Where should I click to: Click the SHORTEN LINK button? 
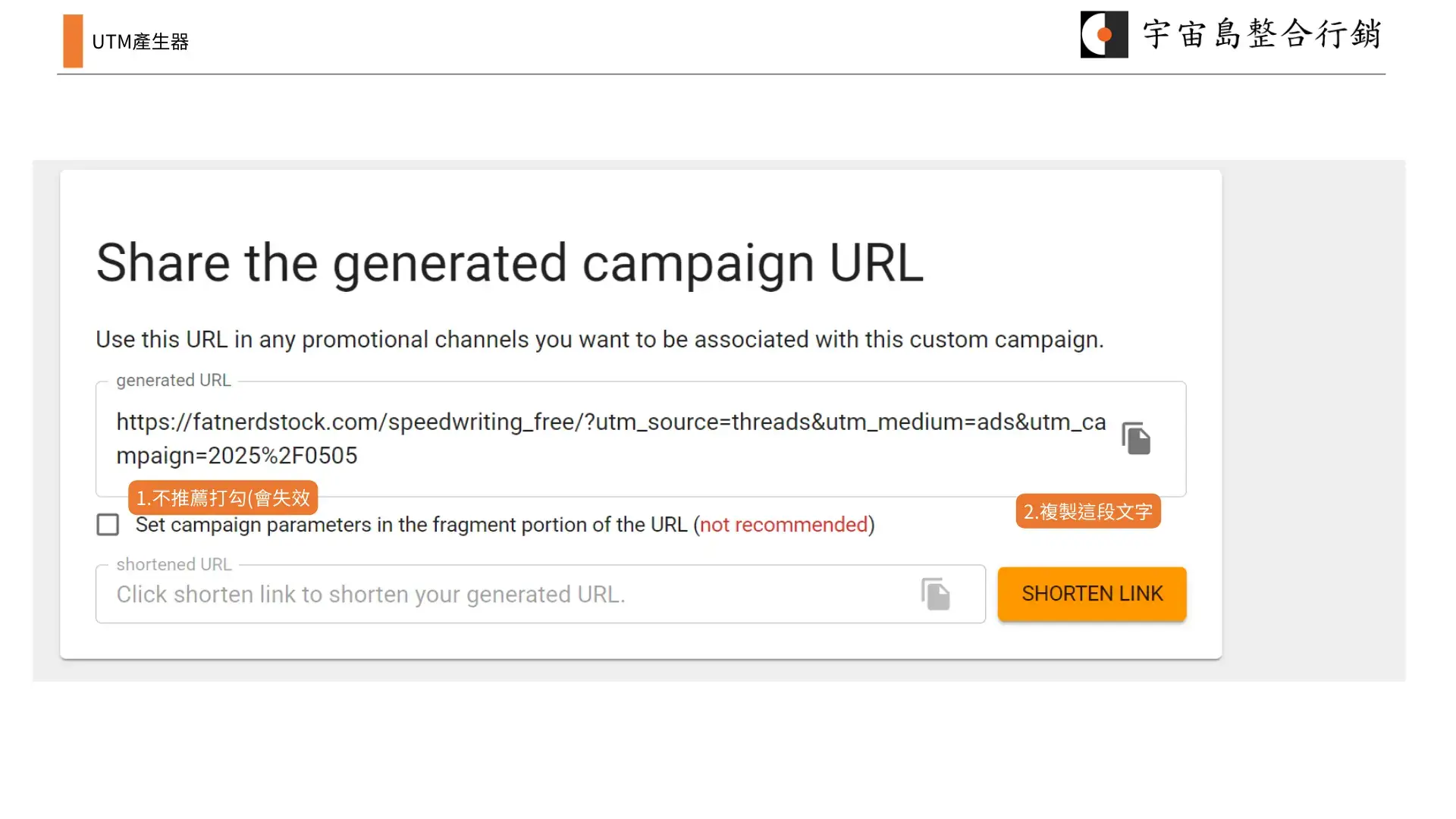click(1092, 594)
